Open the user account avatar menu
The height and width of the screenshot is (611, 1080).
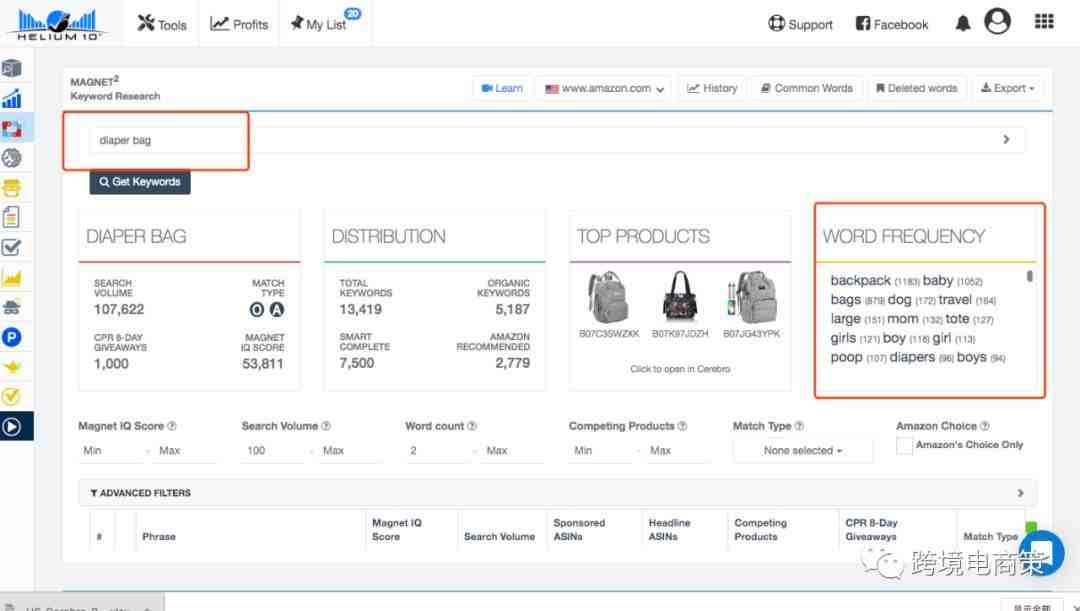pos(997,22)
